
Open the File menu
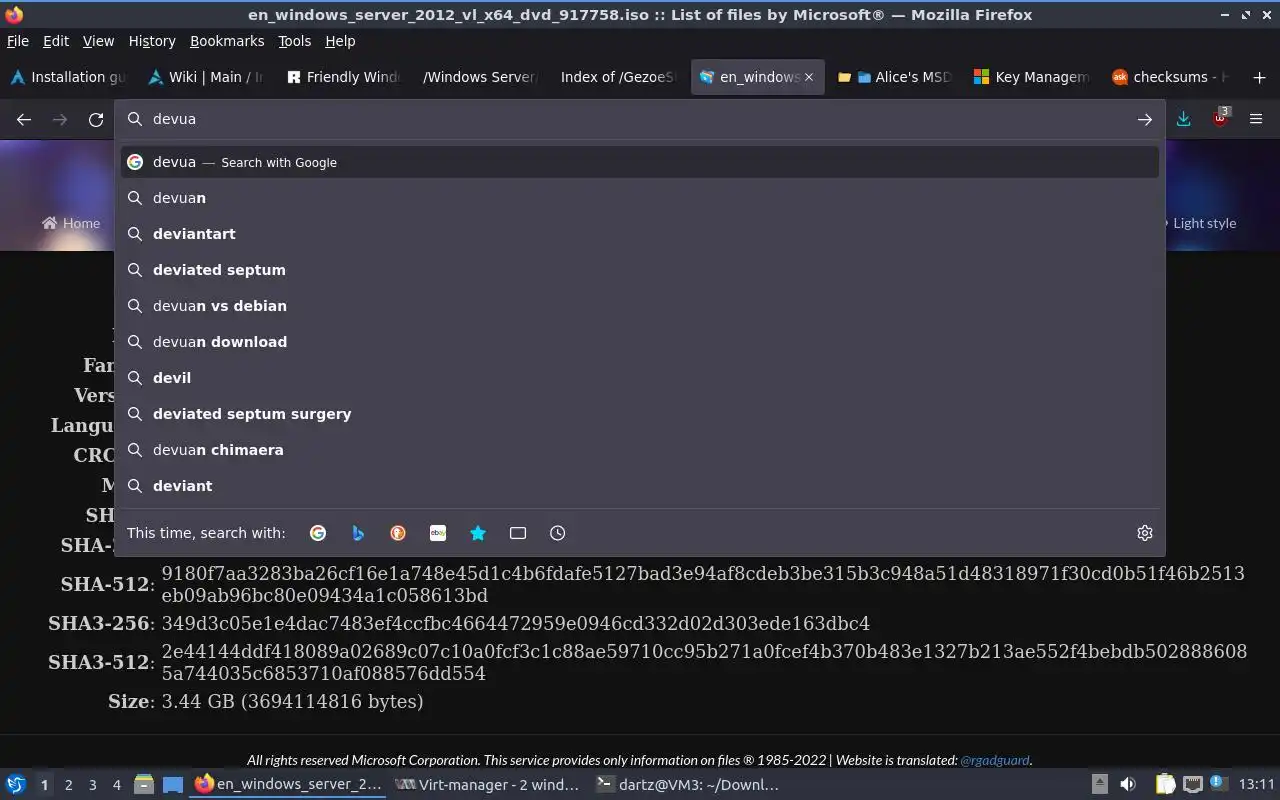pyautogui.click(x=18, y=41)
